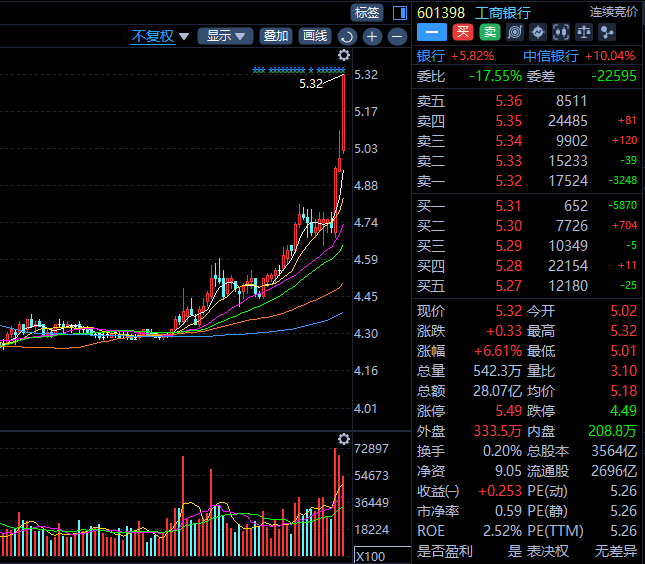Click the 卖一 volume 17524
Viewport: 645px width, 564px height.
pos(568,181)
